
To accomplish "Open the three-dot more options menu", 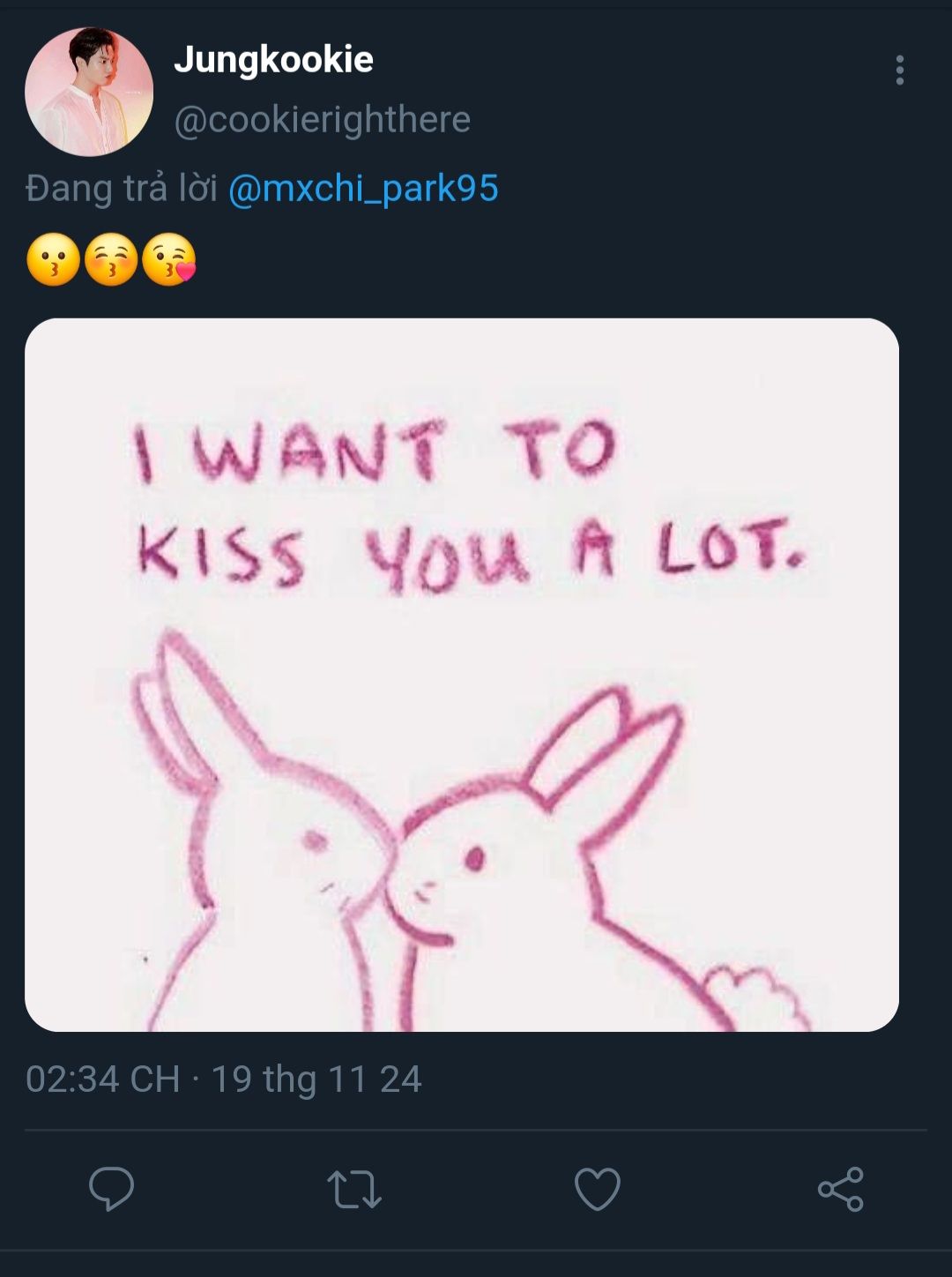I will (x=900, y=70).
